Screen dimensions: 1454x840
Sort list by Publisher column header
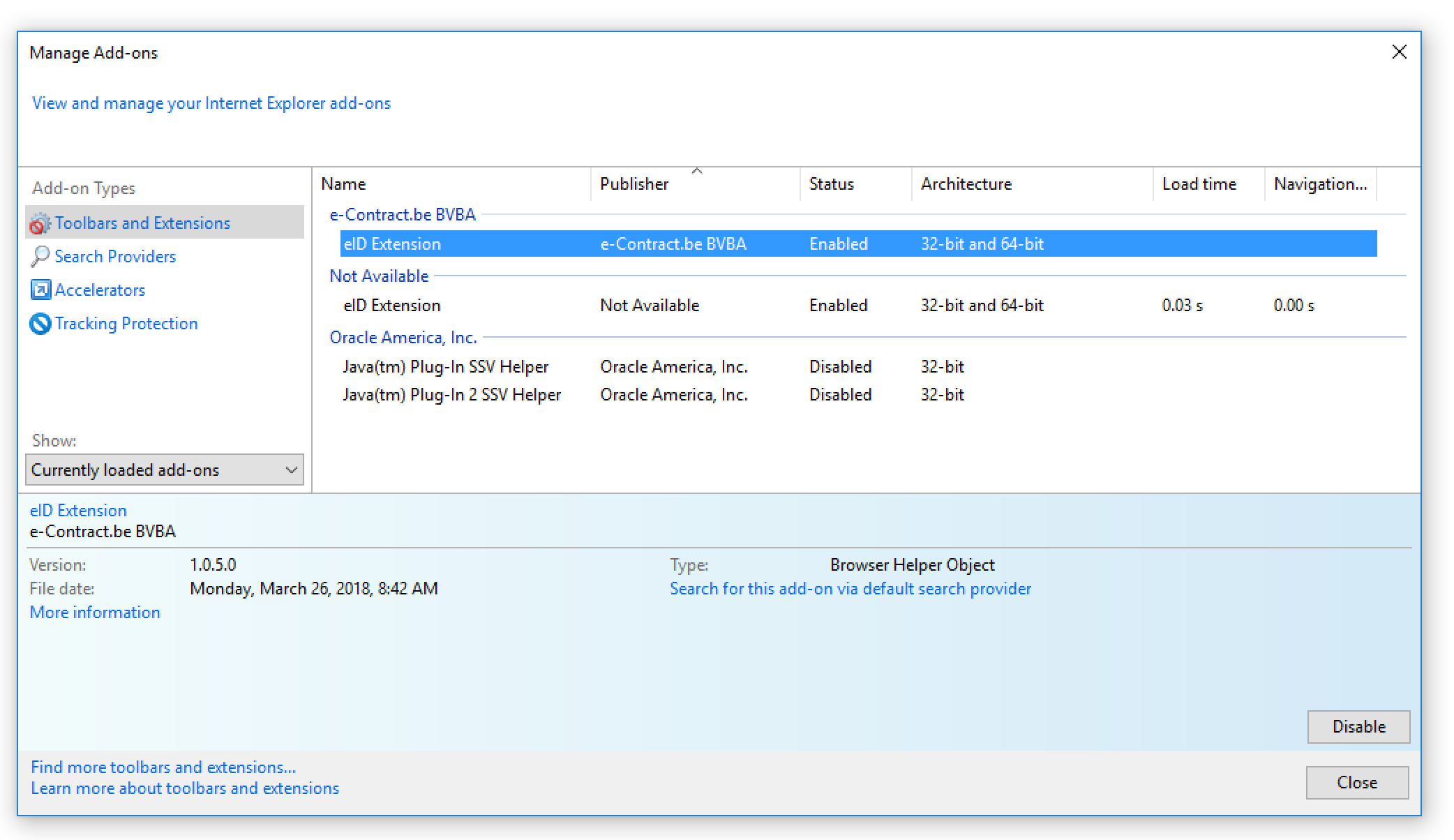coord(696,184)
